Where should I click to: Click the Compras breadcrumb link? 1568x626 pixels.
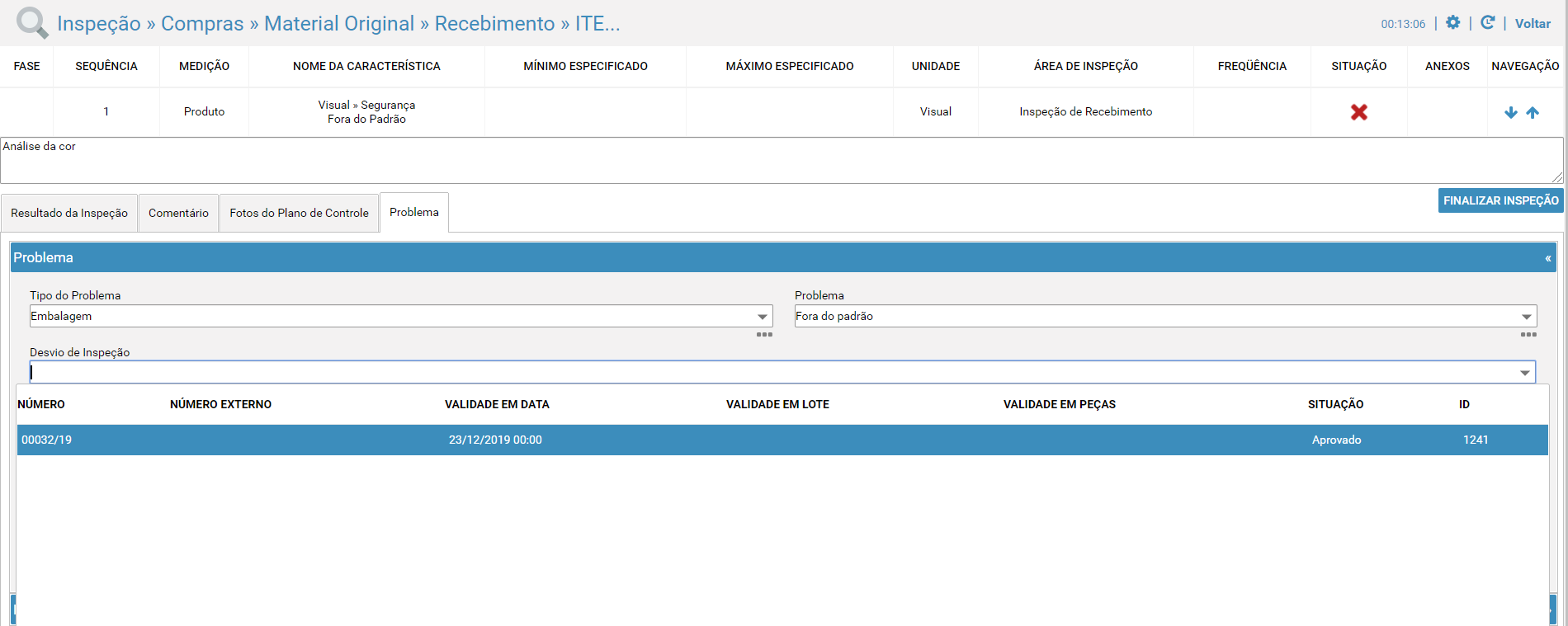202,24
